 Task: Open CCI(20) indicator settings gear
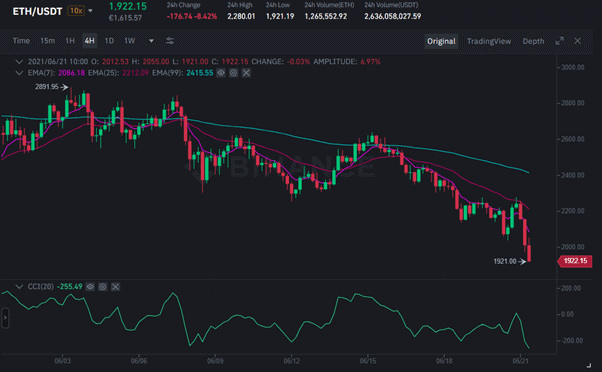point(103,287)
